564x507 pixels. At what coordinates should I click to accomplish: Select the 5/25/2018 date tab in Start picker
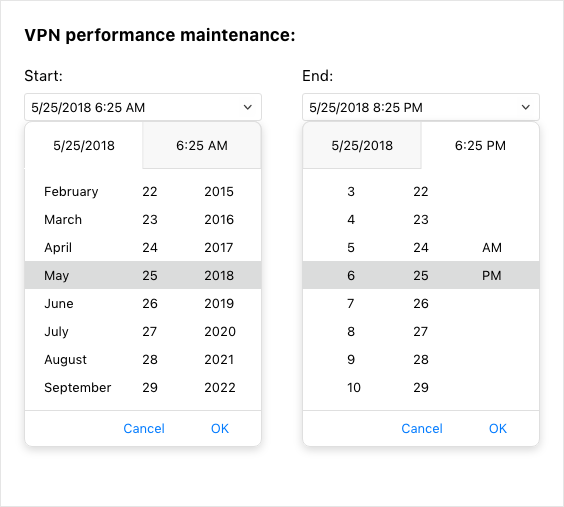pos(84,145)
